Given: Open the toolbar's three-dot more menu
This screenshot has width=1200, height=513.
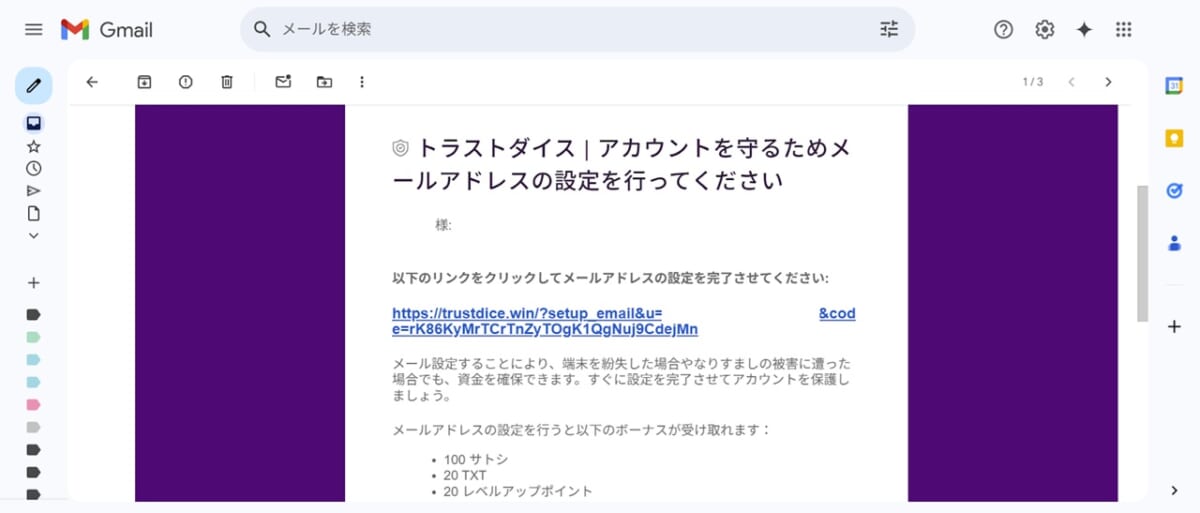Looking at the screenshot, I should coord(362,82).
